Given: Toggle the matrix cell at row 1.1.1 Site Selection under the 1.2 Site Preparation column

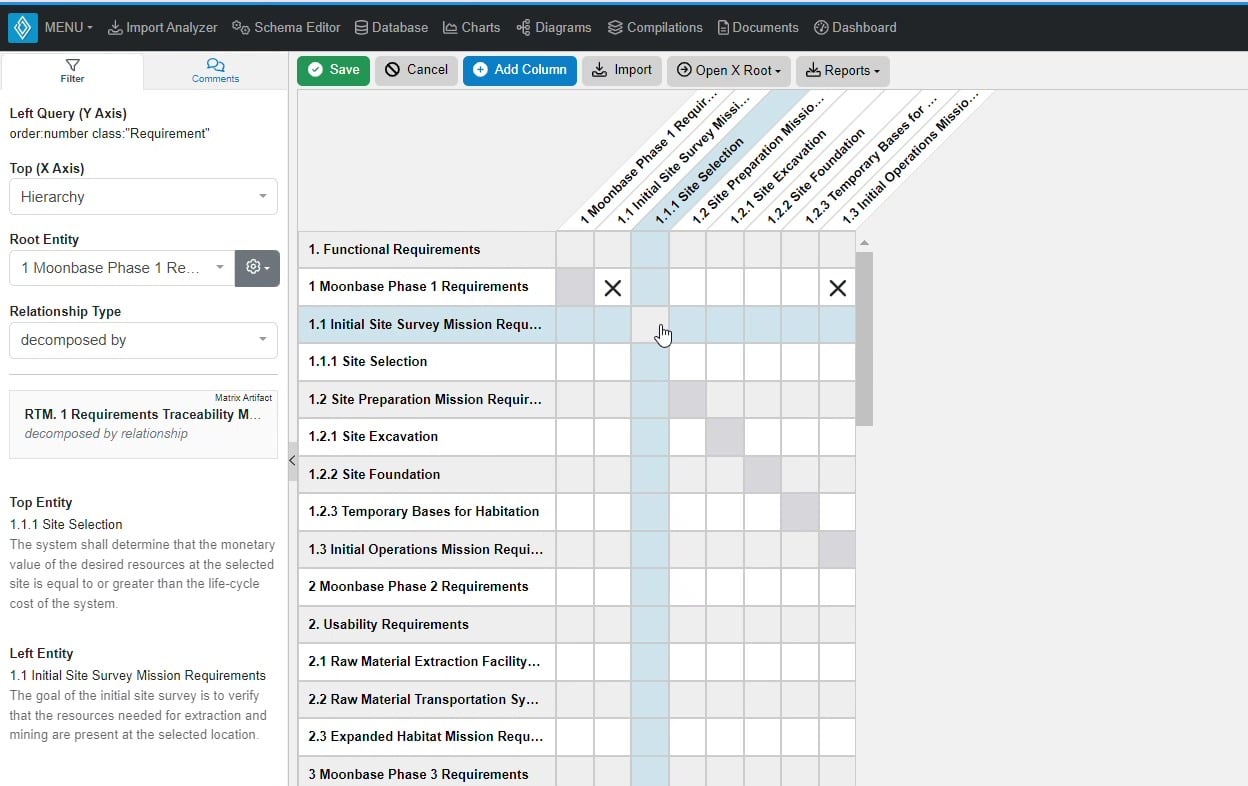Looking at the screenshot, I should coord(687,362).
